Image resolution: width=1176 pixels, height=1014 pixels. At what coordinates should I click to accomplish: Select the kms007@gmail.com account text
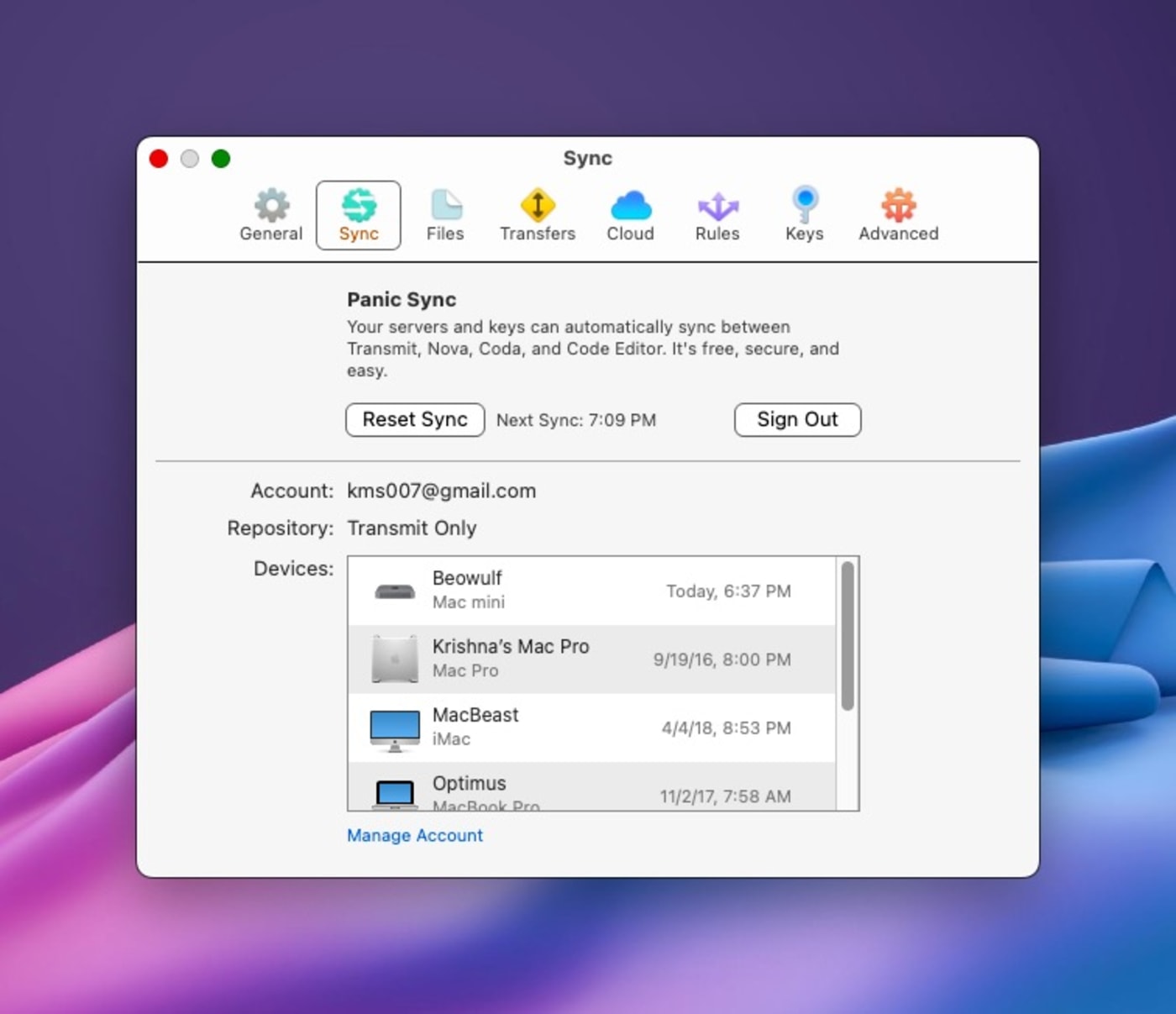coord(441,491)
